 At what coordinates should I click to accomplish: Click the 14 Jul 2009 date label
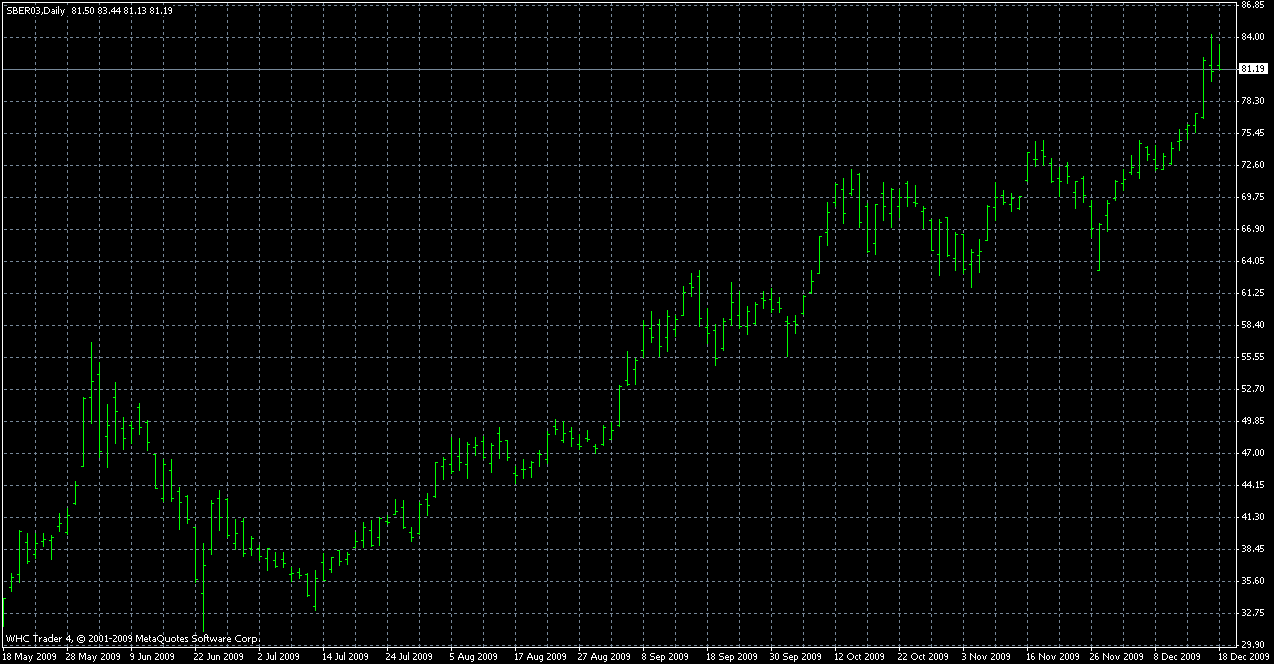point(347,657)
